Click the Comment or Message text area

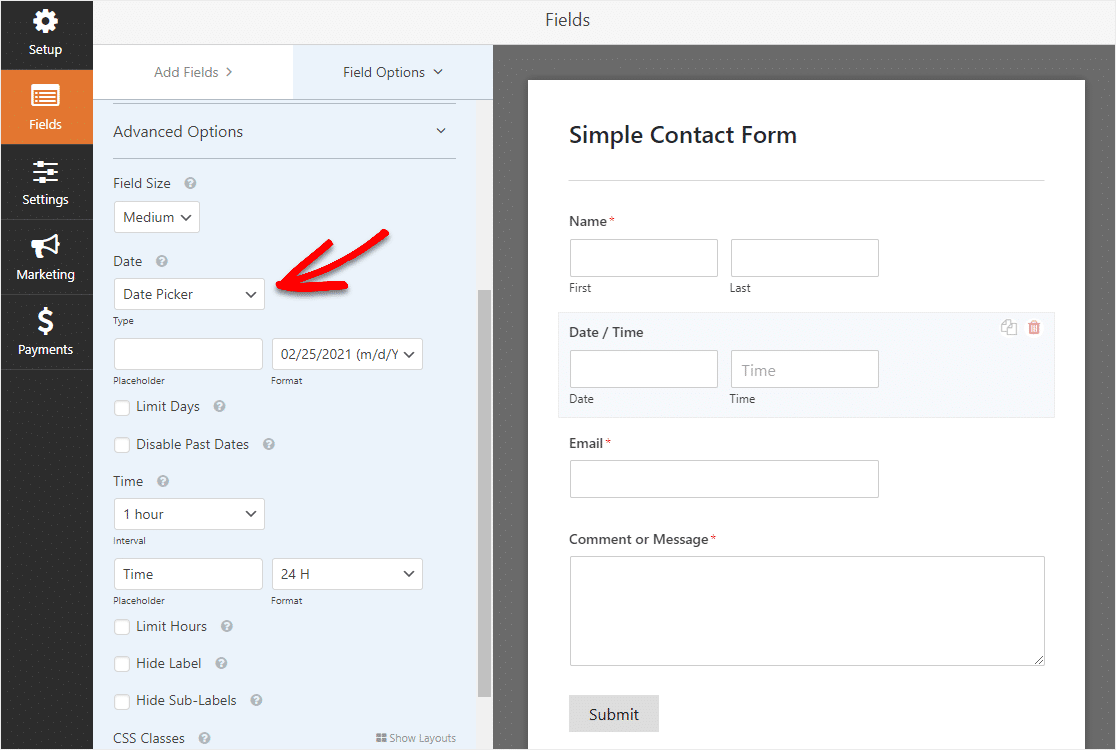click(807, 610)
